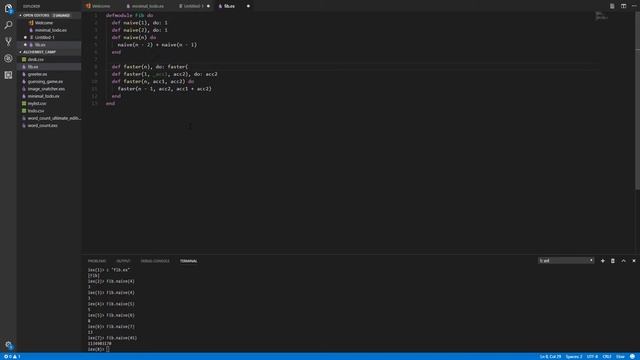Create a new terminal with plus icon
This screenshot has height=360, width=640.
(x=602, y=261)
